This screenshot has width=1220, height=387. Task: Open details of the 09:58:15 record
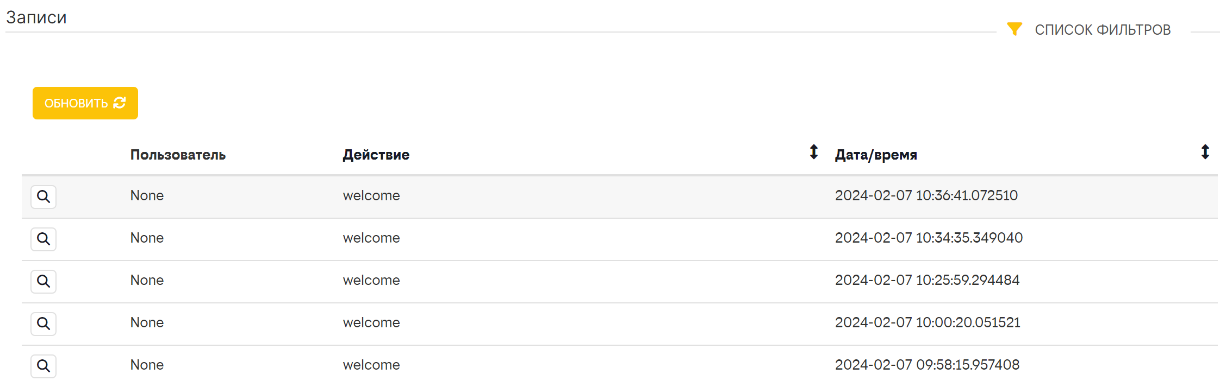pyautogui.click(x=43, y=365)
